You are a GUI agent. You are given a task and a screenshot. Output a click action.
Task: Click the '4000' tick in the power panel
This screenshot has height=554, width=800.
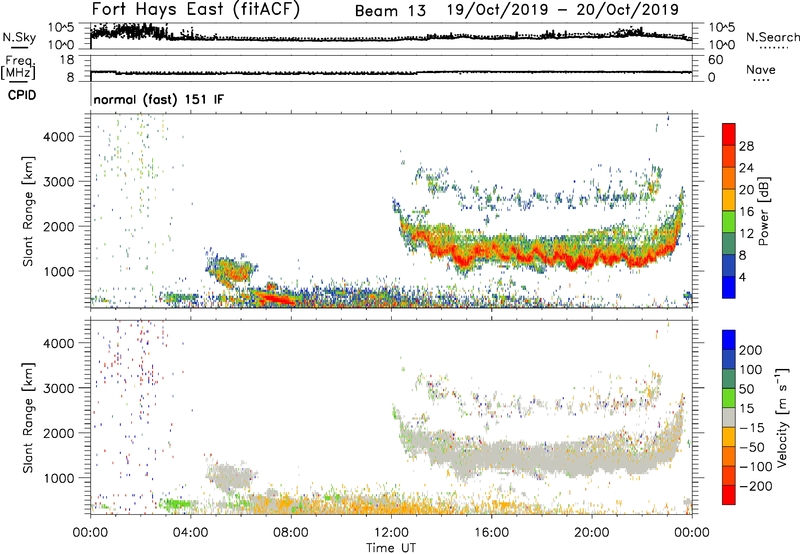tap(58, 137)
